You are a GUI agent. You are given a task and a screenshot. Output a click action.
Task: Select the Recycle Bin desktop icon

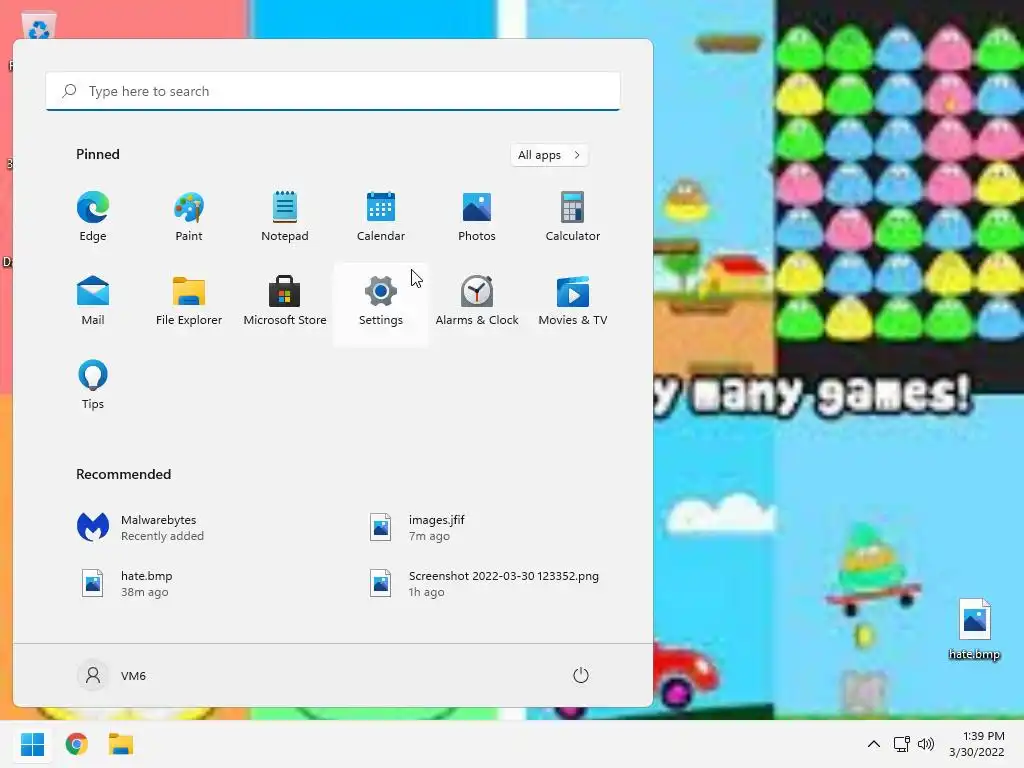coord(39,27)
